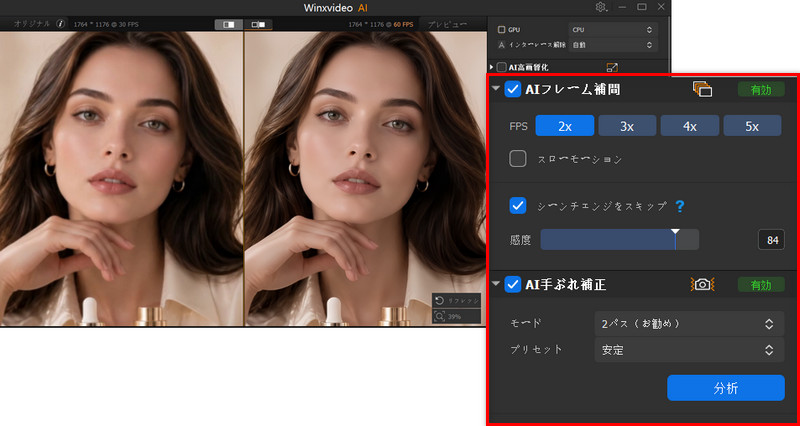Viewport: 800px width, 426px height.
Task: Click the 感度 sensitivity slider track
Action: [619, 240]
